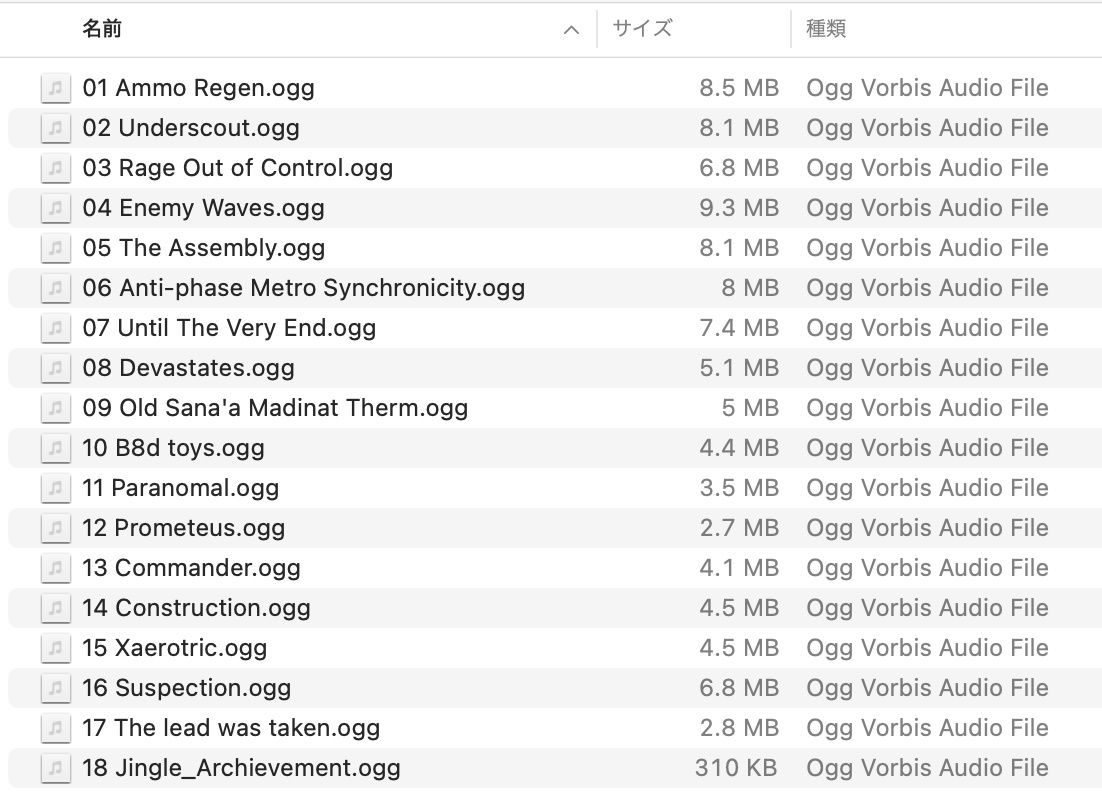The image size is (1102, 806).
Task: Sort list by the 種類 column header
Action: coord(826,29)
